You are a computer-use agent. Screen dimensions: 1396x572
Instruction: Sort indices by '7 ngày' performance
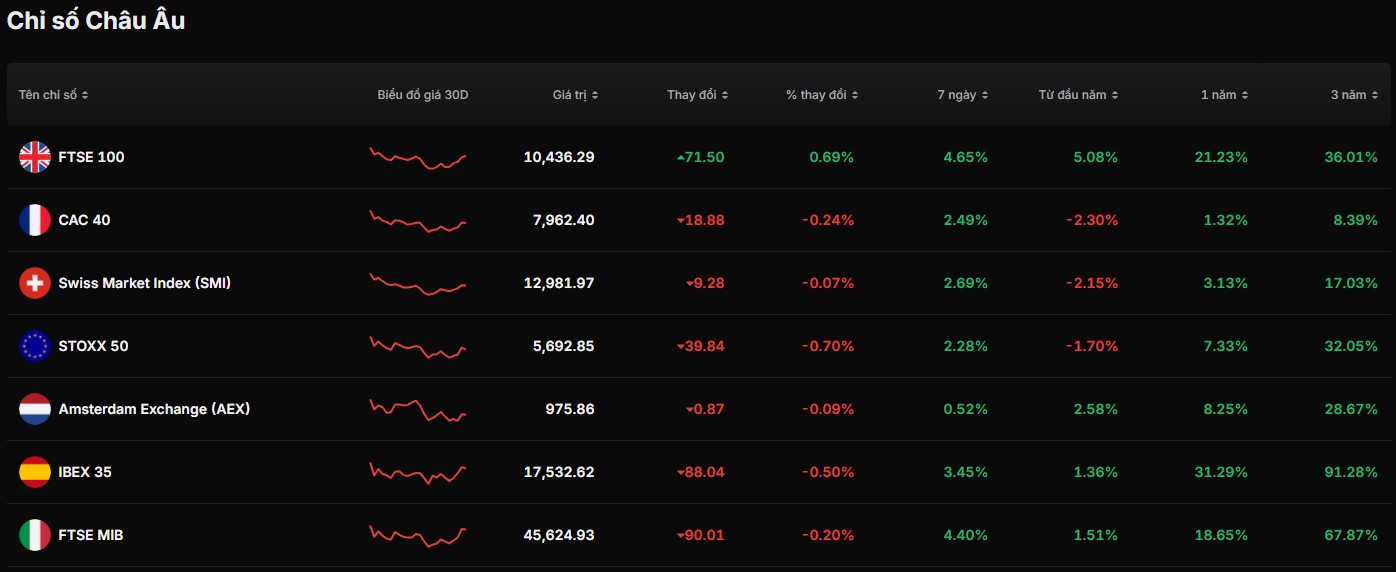pos(962,95)
